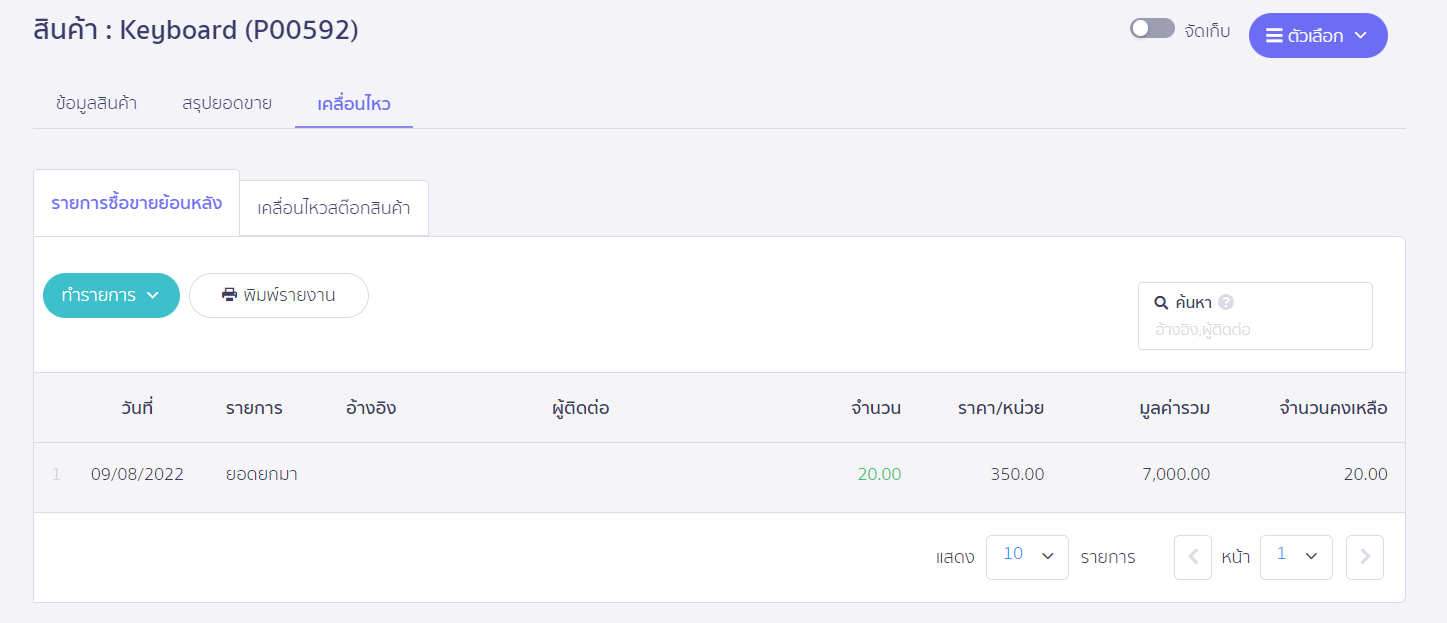Viewport: 1447px width, 623px height.
Task: Click the ตัวเลือก button
Action: pos(1318,35)
